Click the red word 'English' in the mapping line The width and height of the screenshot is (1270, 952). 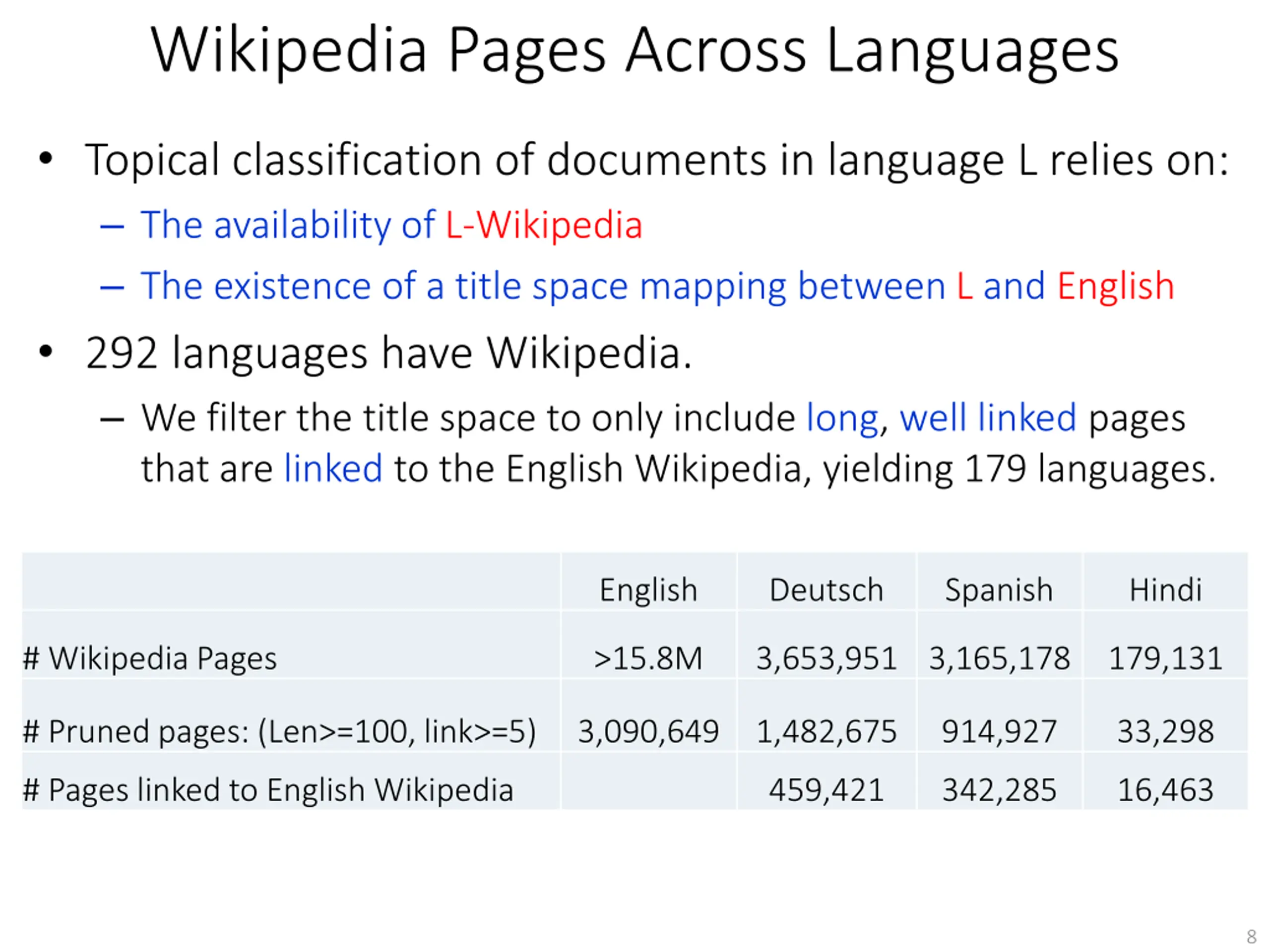(x=1116, y=287)
